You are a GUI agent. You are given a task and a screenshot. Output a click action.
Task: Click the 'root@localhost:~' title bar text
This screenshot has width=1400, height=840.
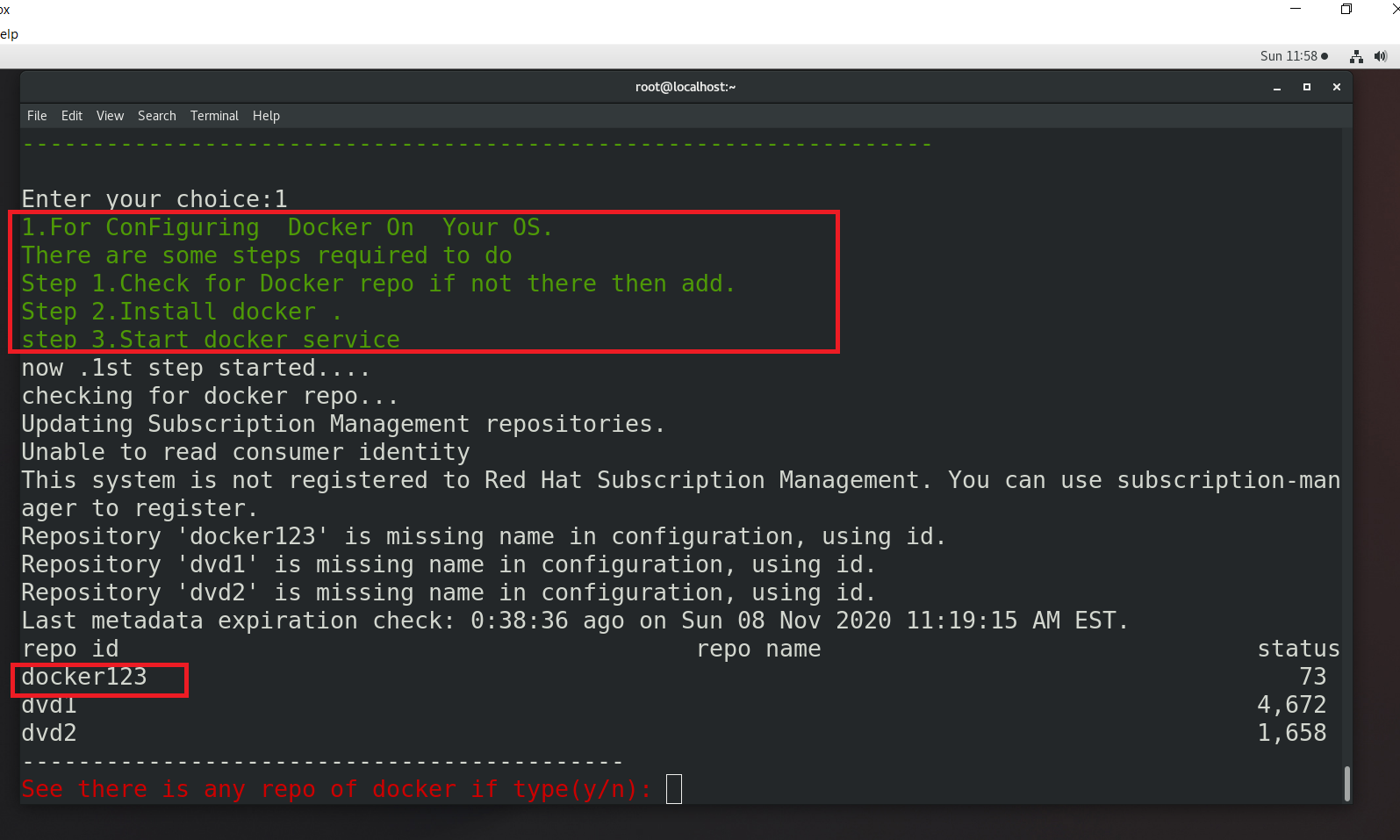[x=686, y=87]
